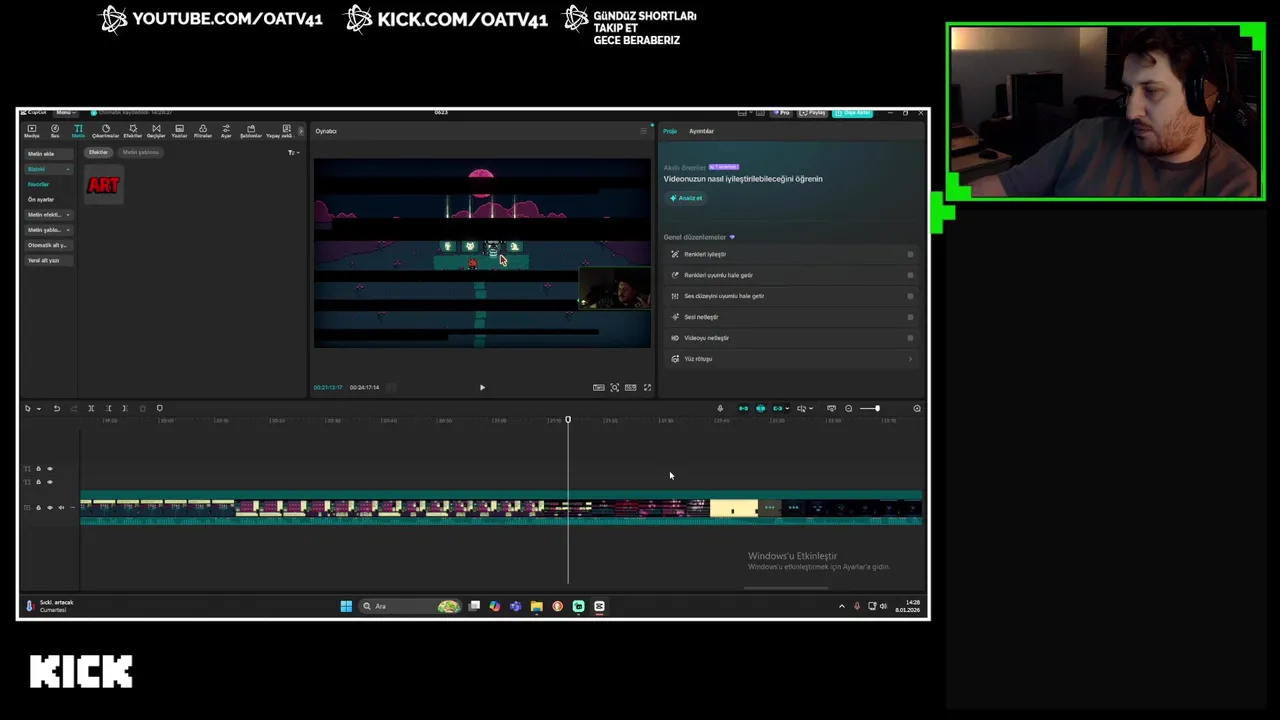
Task: Open the Yapay zekâ AI icon
Action: click(x=286, y=129)
